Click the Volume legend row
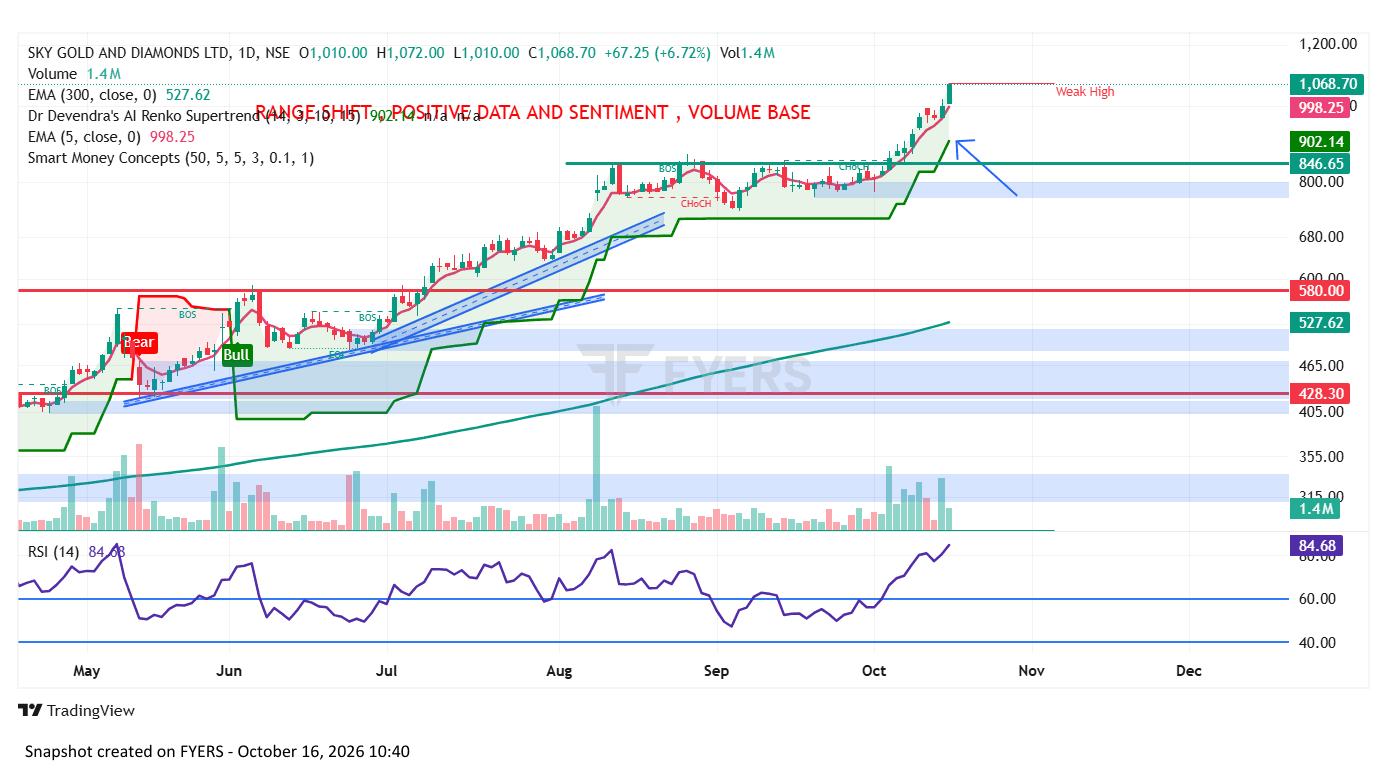This screenshot has width=1387, height=772. (75, 74)
